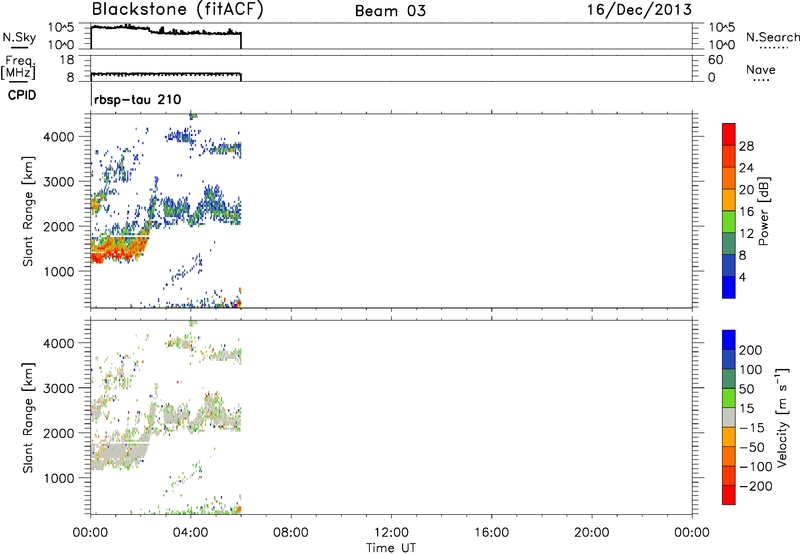Select the "-100" label on the velocity colorbar
The image size is (800, 554).
click(756, 467)
